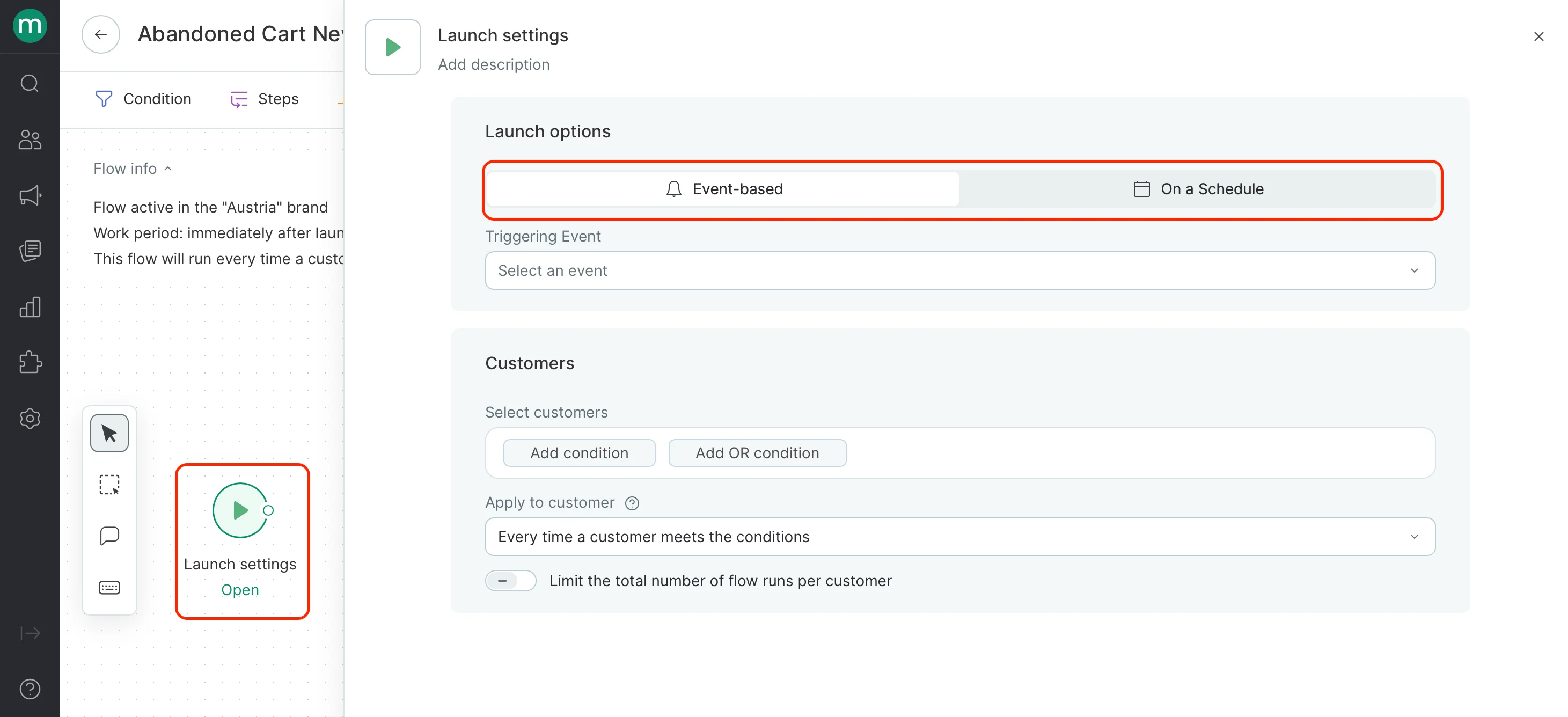Click the Launch settings label under the node

click(240, 564)
